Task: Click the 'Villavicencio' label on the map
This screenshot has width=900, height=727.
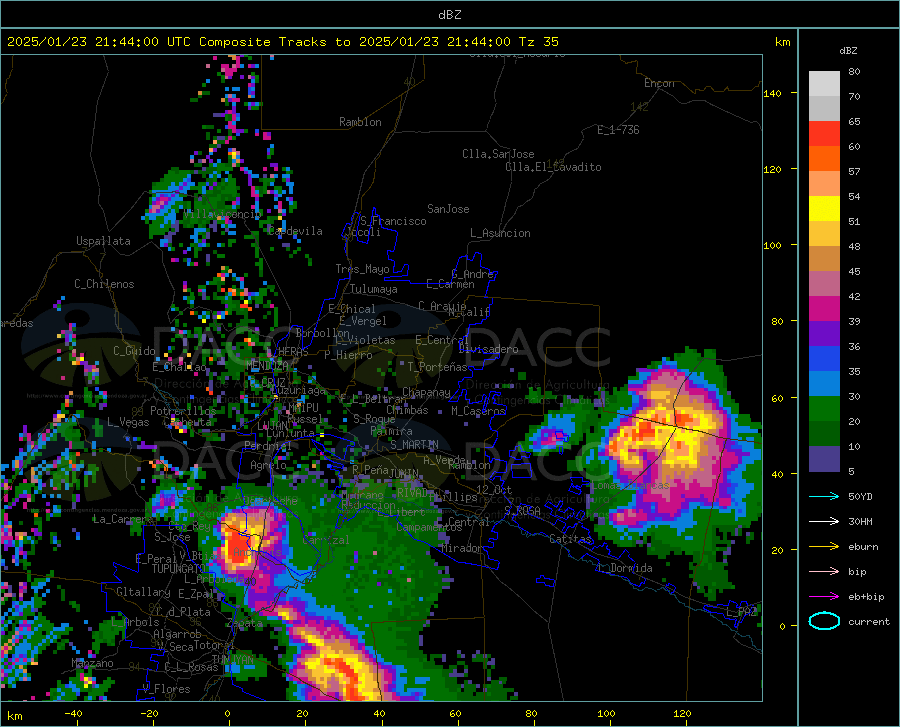Action: pos(223,214)
